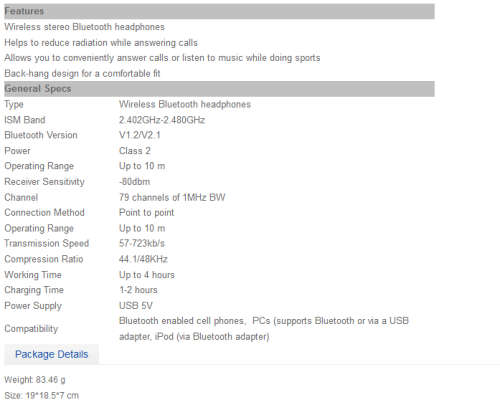Open the Package Details tab
This screenshot has width=500, height=405.
pos(52,354)
